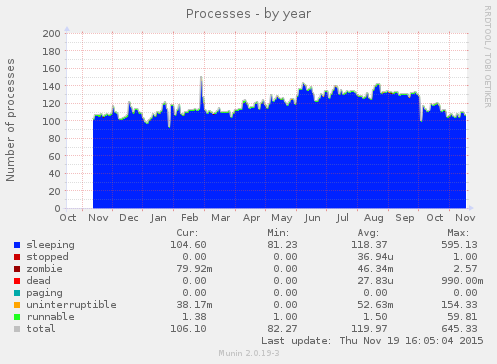497x364 pixels.
Task: Click the chart title 'Processes - by year'
Action: click(248, 14)
